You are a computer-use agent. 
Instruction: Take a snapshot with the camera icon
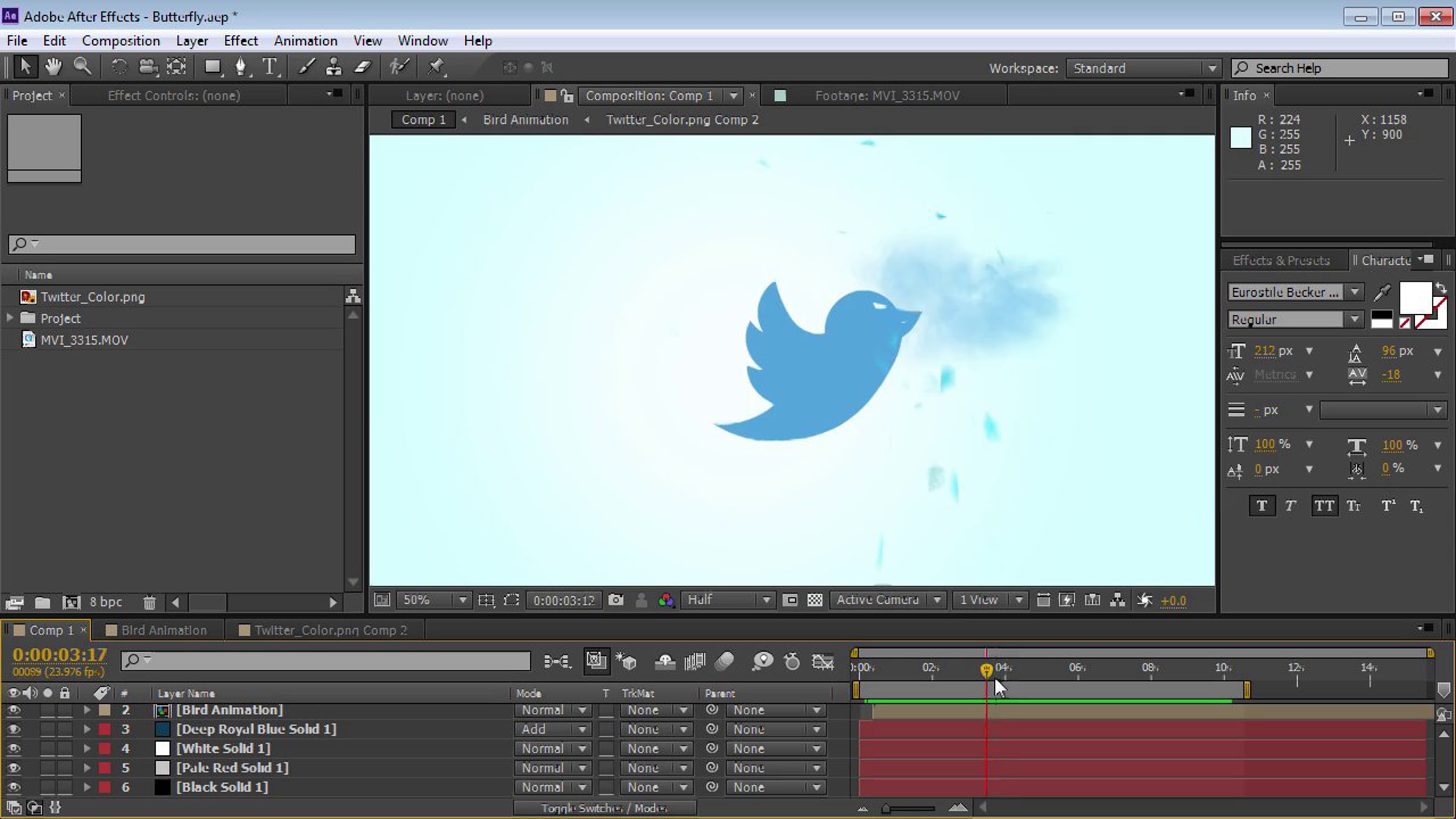pyautogui.click(x=616, y=600)
